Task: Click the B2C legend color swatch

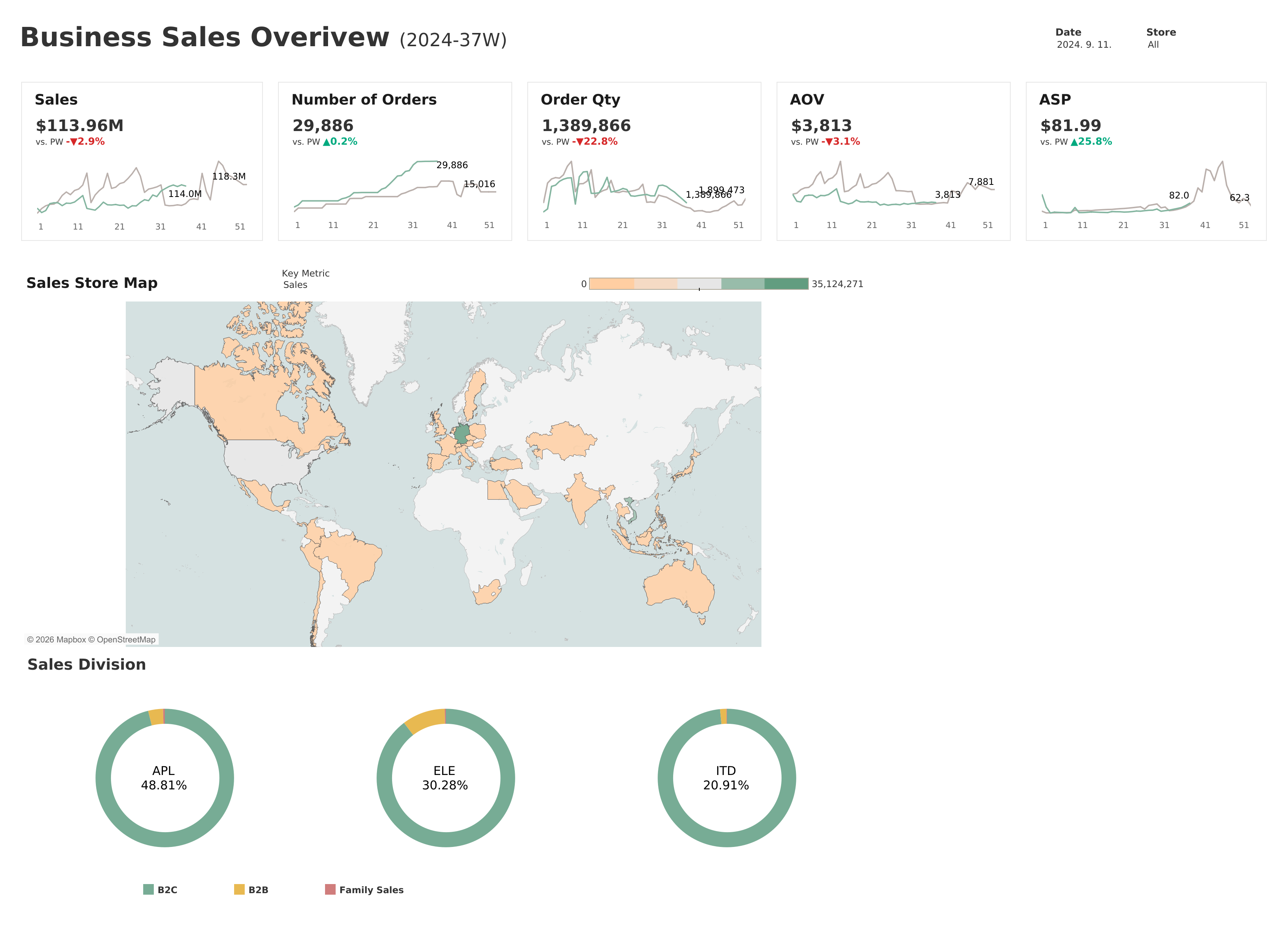Action: coord(148,889)
